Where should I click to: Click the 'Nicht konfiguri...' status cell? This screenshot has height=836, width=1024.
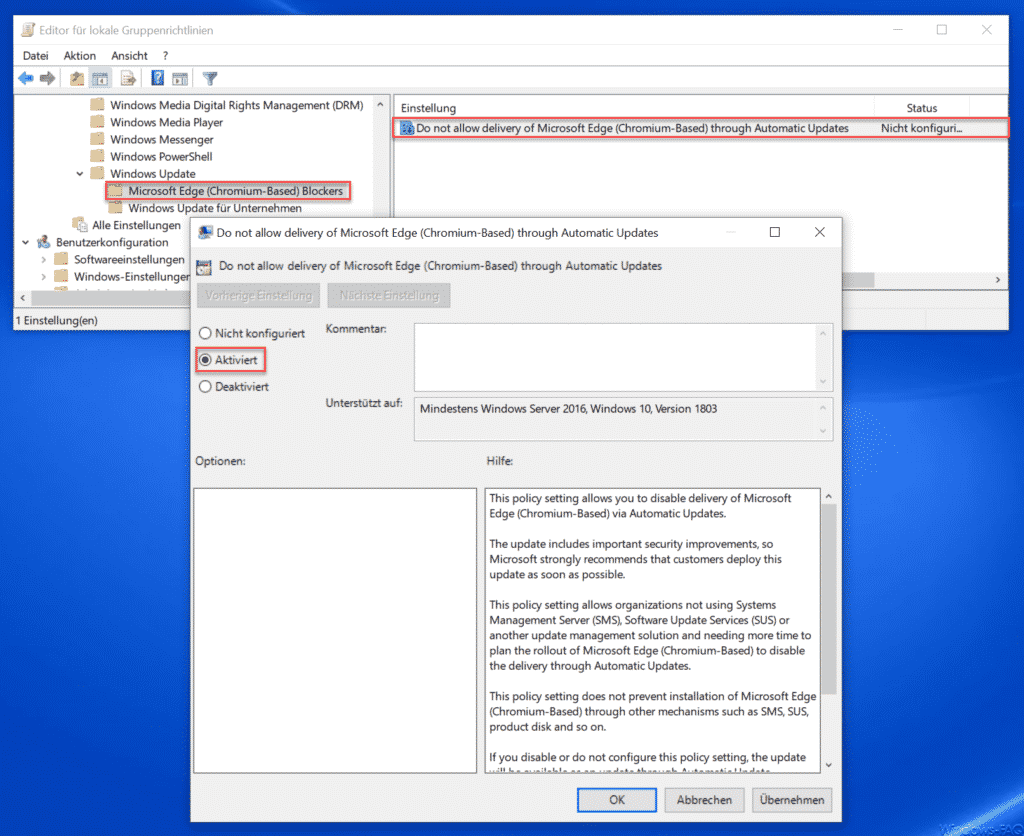[921, 128]
